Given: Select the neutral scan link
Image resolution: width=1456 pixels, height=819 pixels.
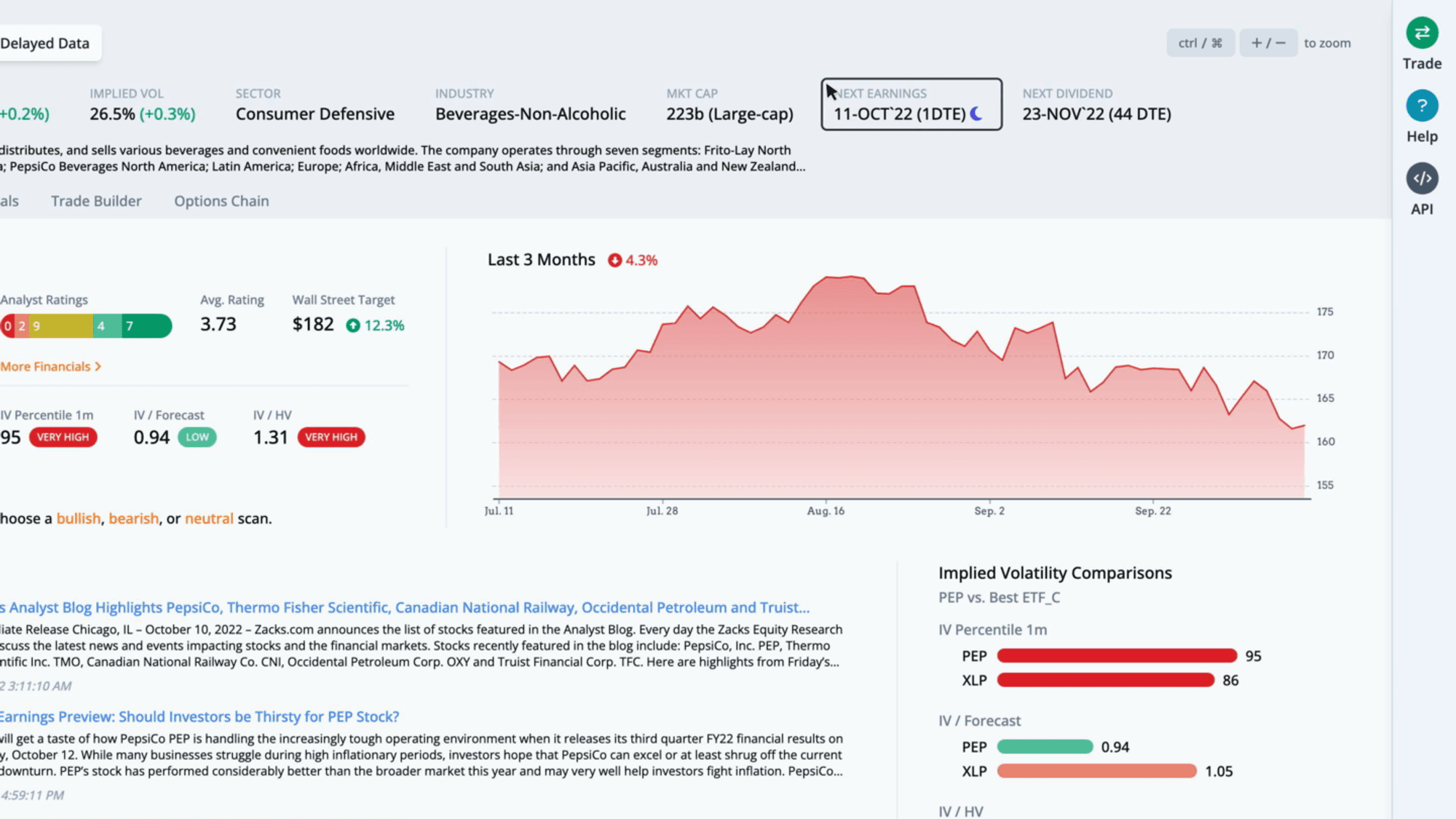Looking at the screenshot, I should [x=209, y=518].
